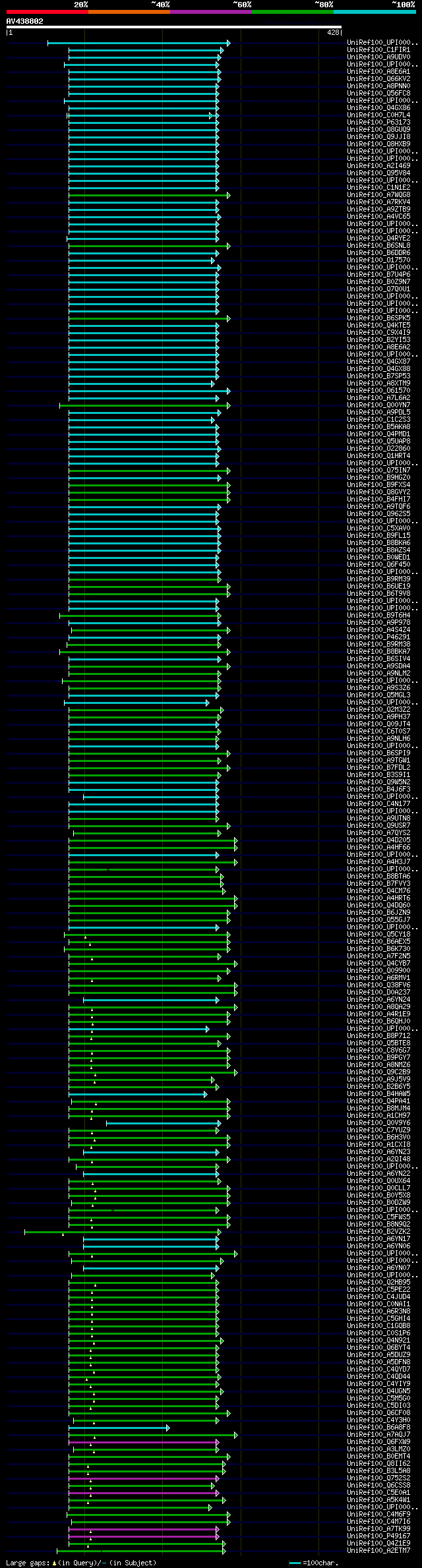Select the UniRef100_C1N1E2 label
Viewport: 422px width, 1568px height.
tap(378, 187)
